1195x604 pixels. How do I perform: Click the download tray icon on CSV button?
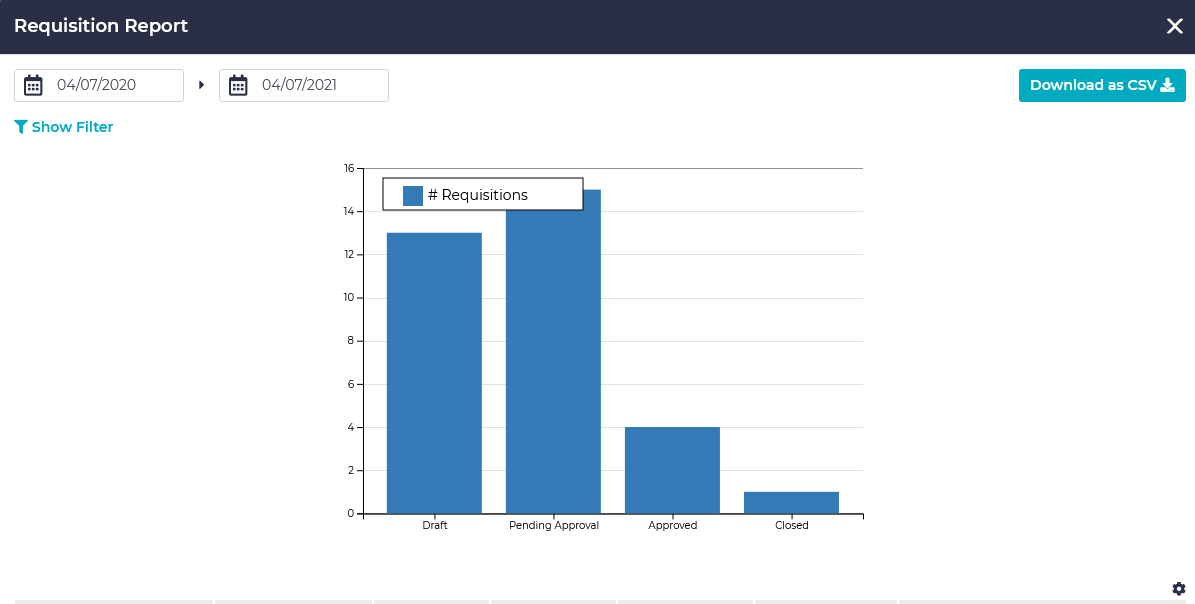pyautogui.click(x=1167, y=85)
